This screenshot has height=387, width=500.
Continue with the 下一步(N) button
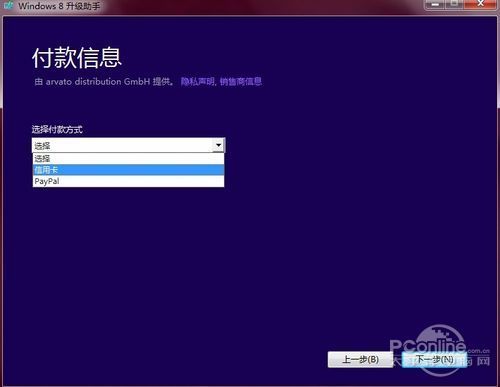tap(434, 359)
